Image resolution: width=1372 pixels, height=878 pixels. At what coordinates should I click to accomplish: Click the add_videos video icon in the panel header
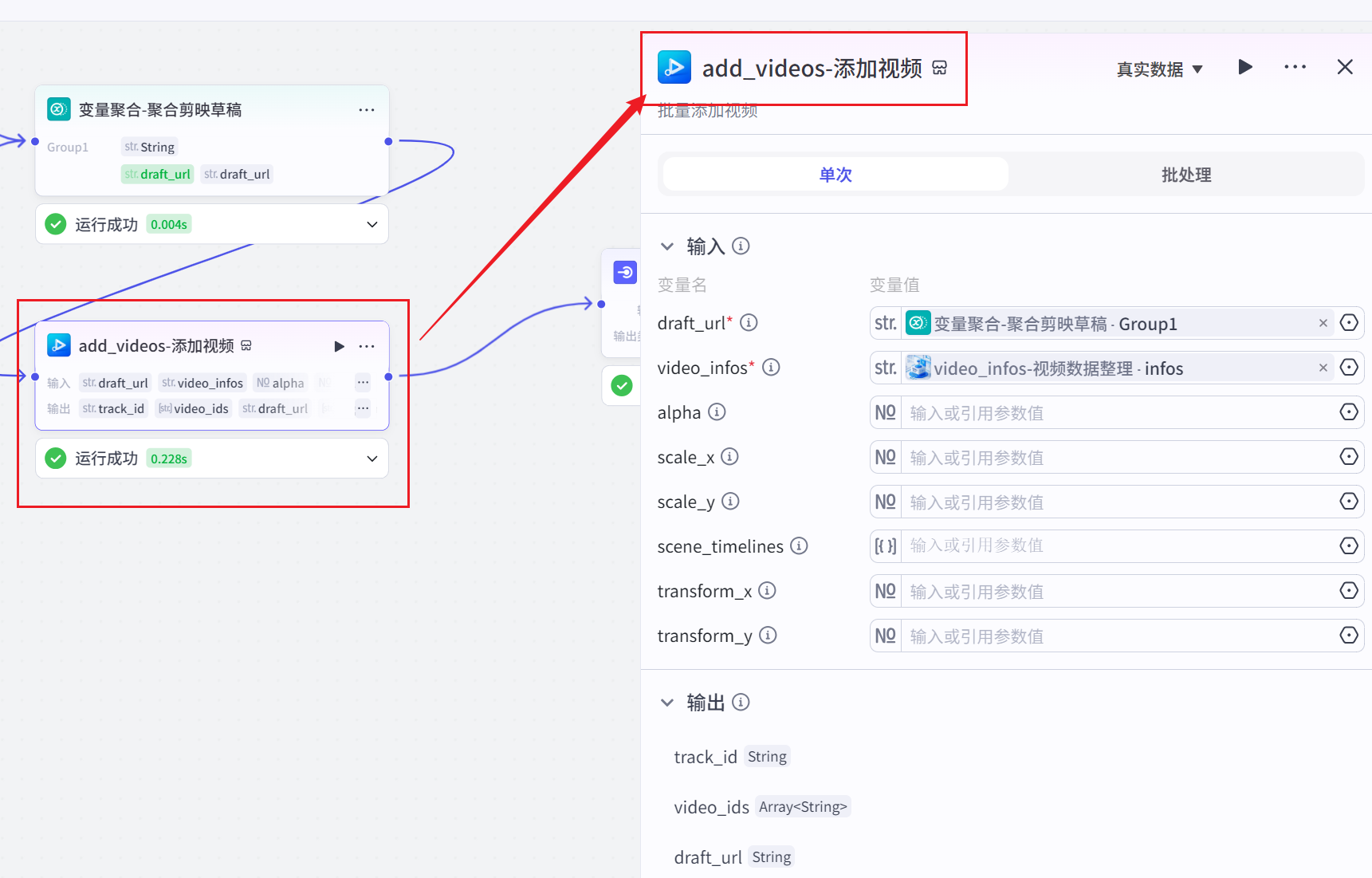click(x=674, y=68)
